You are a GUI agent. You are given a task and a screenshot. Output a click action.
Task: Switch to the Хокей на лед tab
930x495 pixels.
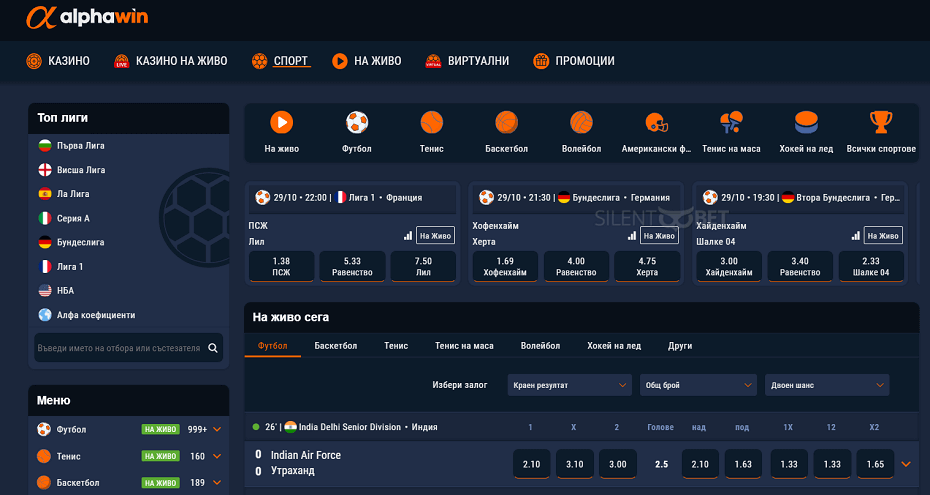[614, 346]
